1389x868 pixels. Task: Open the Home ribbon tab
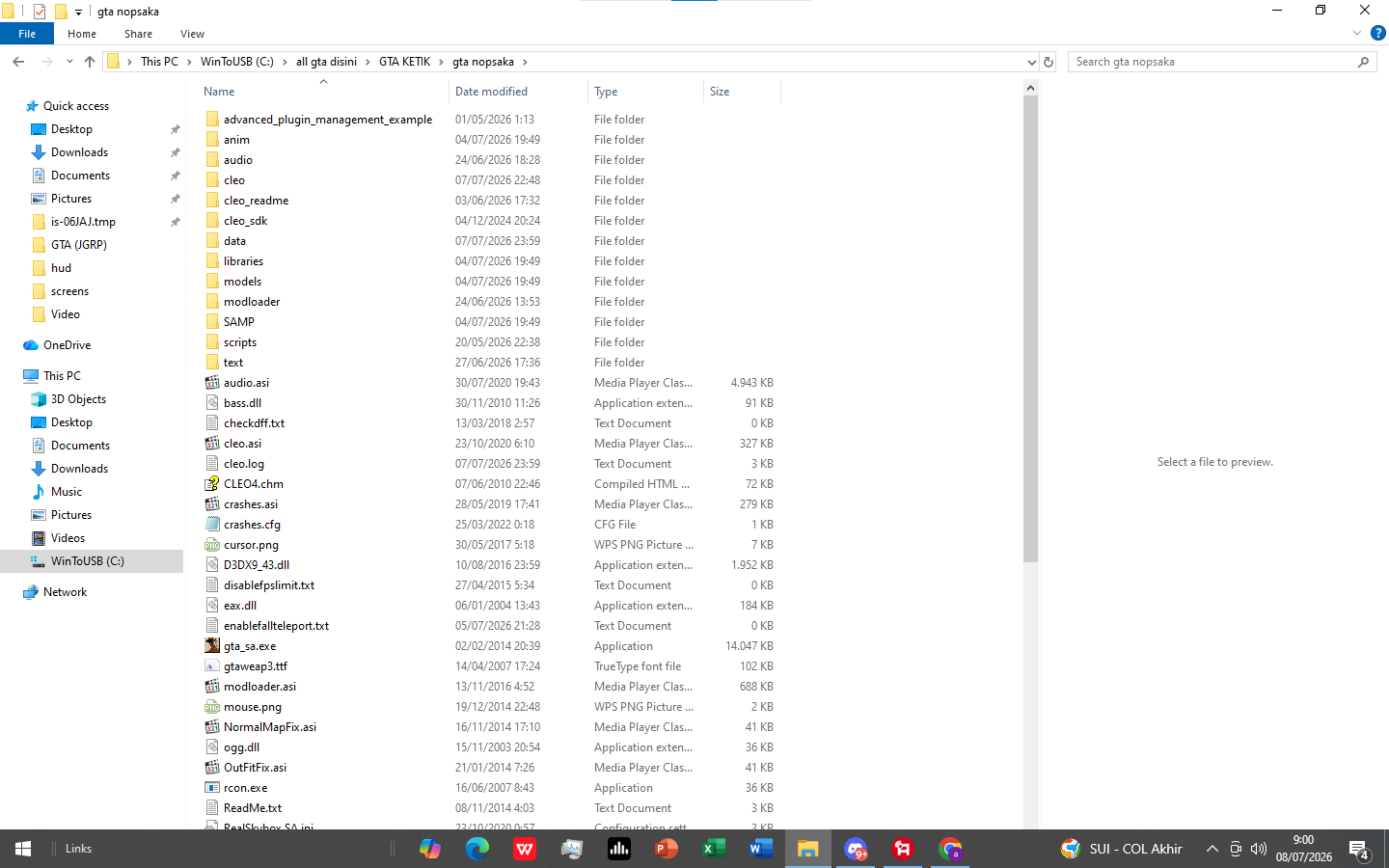[82, 34]
